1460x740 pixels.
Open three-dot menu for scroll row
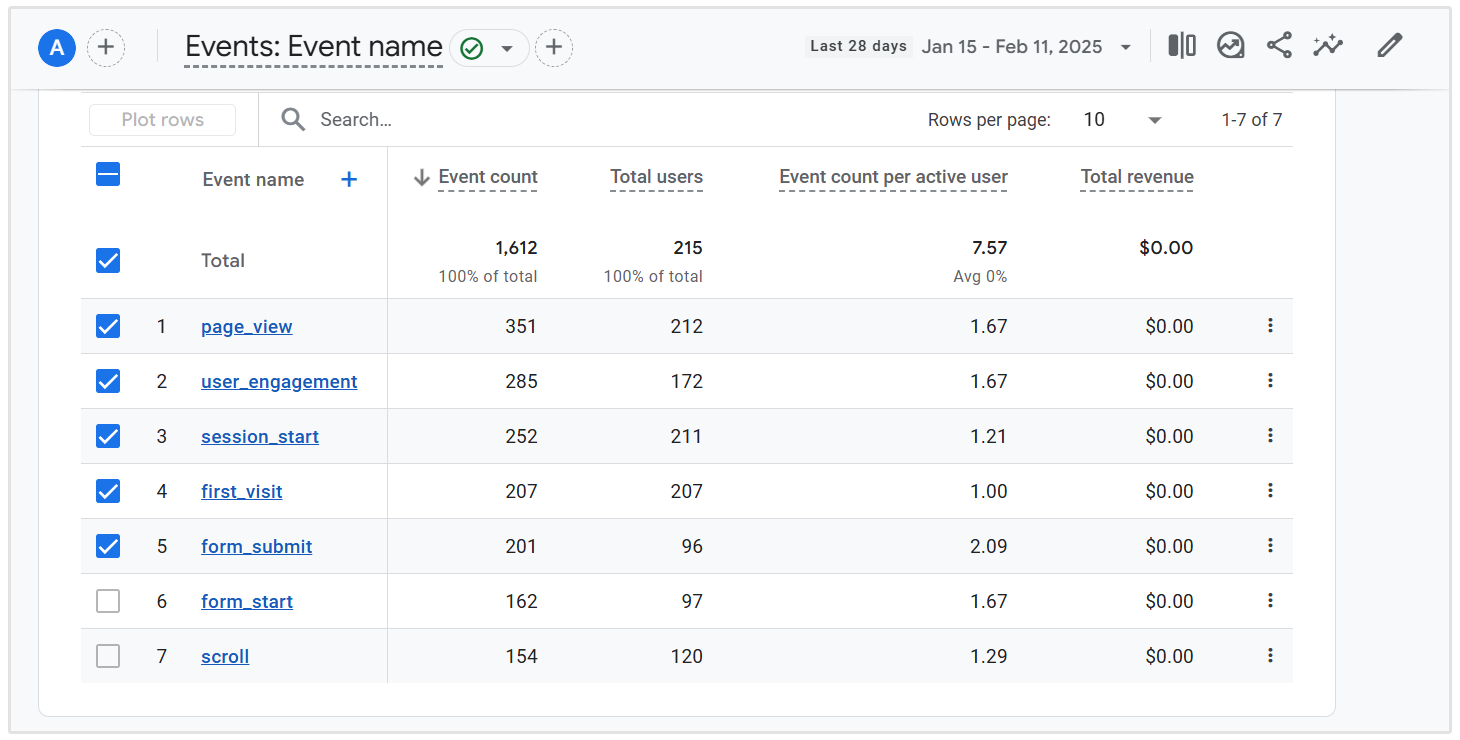(x=1270, y=656)
